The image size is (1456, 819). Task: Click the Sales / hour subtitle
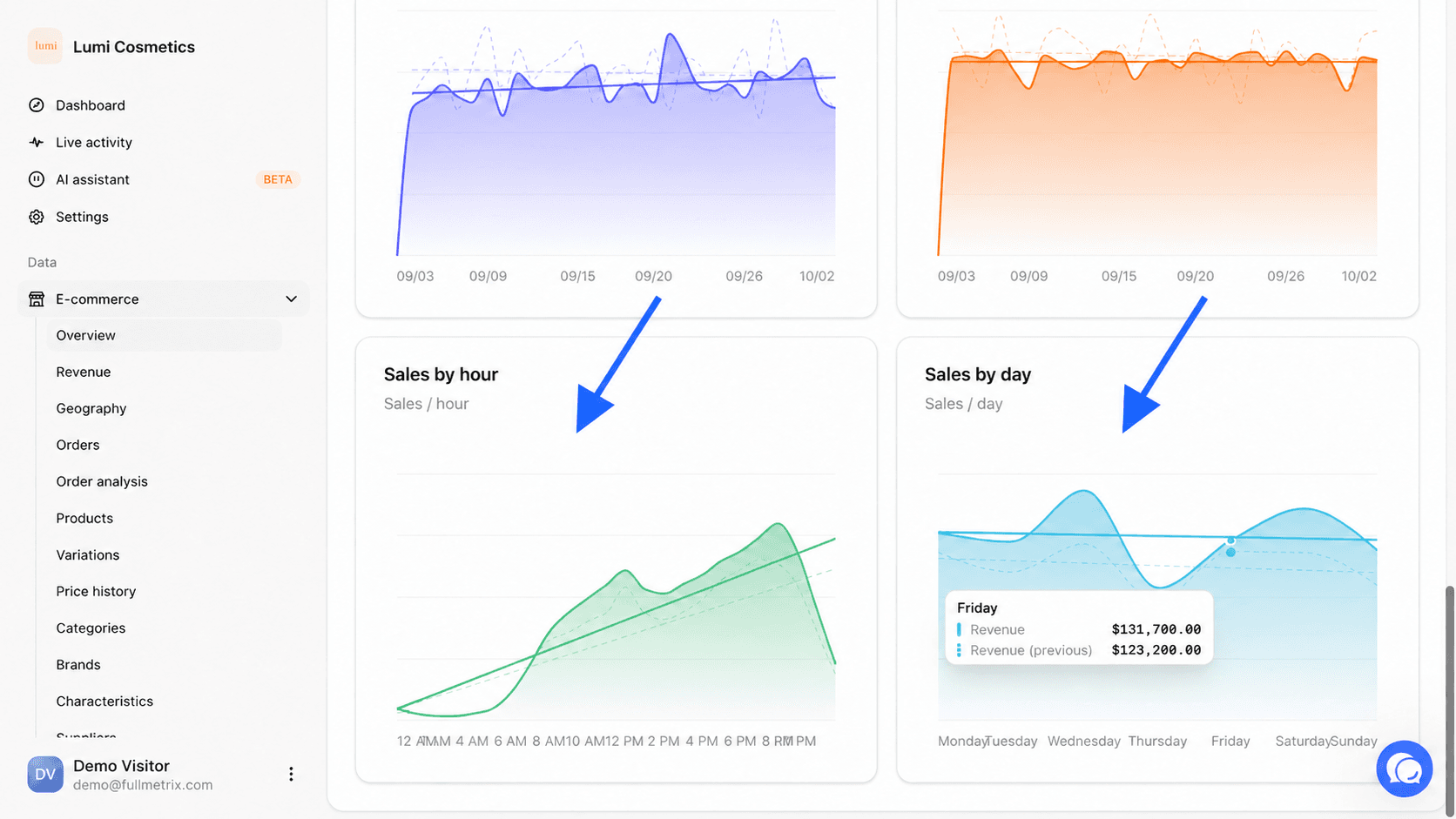click(426, 404)
